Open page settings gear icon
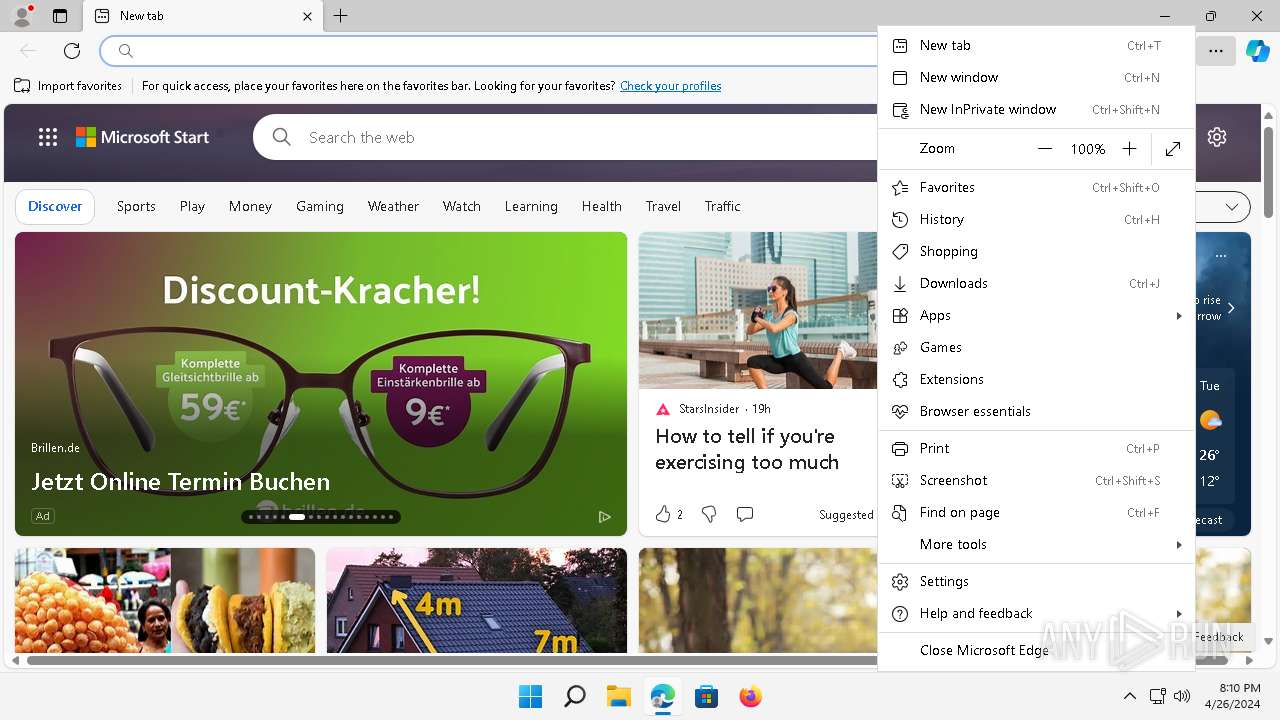Screen dimensions: 1280x720 [x=1217, y=137]
